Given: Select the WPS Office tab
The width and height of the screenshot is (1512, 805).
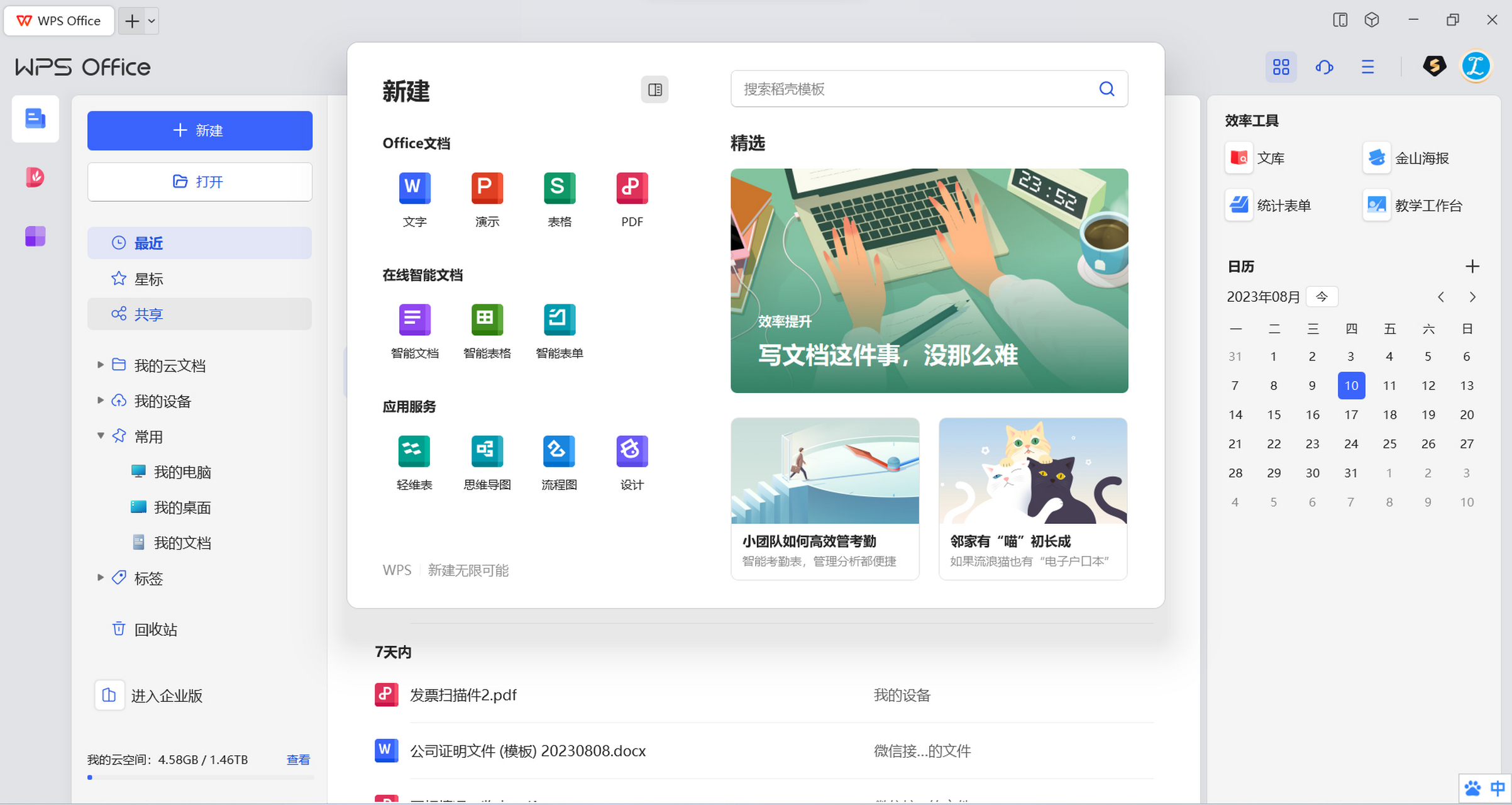Looking at the screenshot, I should point(58,20).
